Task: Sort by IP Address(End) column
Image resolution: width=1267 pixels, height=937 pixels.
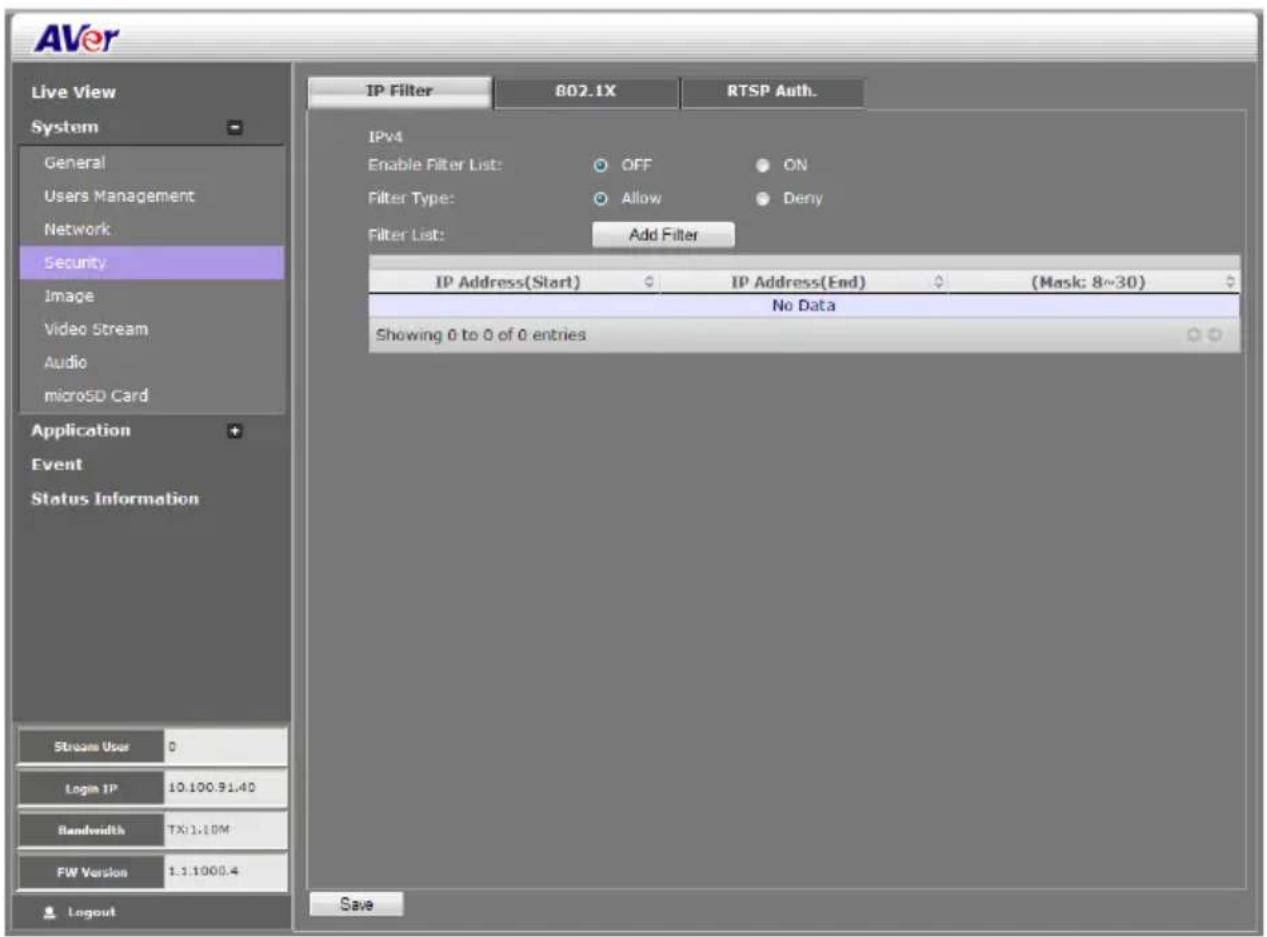Action: click(x=804, y=282)
